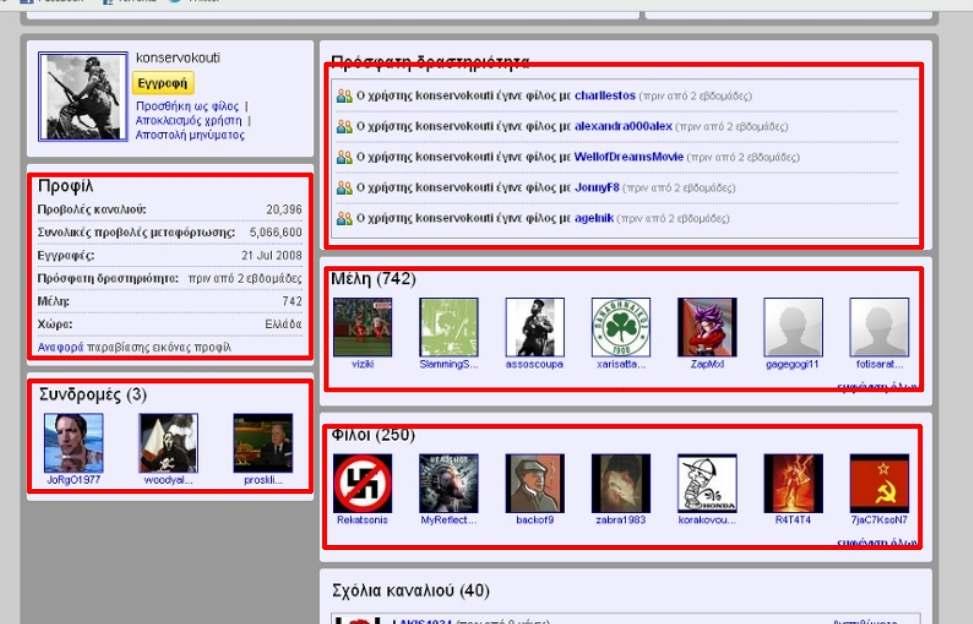
Task: Click the konservokouti profile picture
Action: coord(83,96)
